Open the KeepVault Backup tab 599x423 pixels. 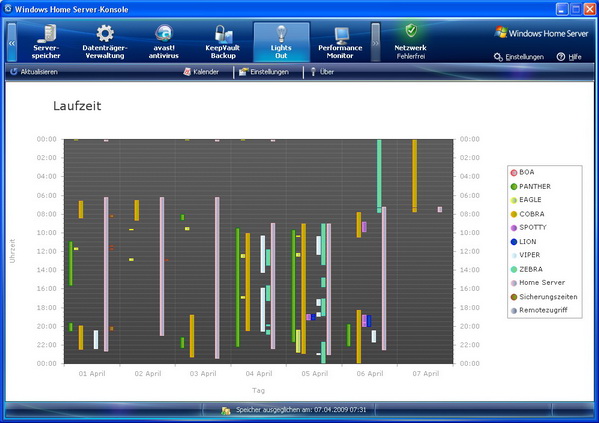click(223, 42)
